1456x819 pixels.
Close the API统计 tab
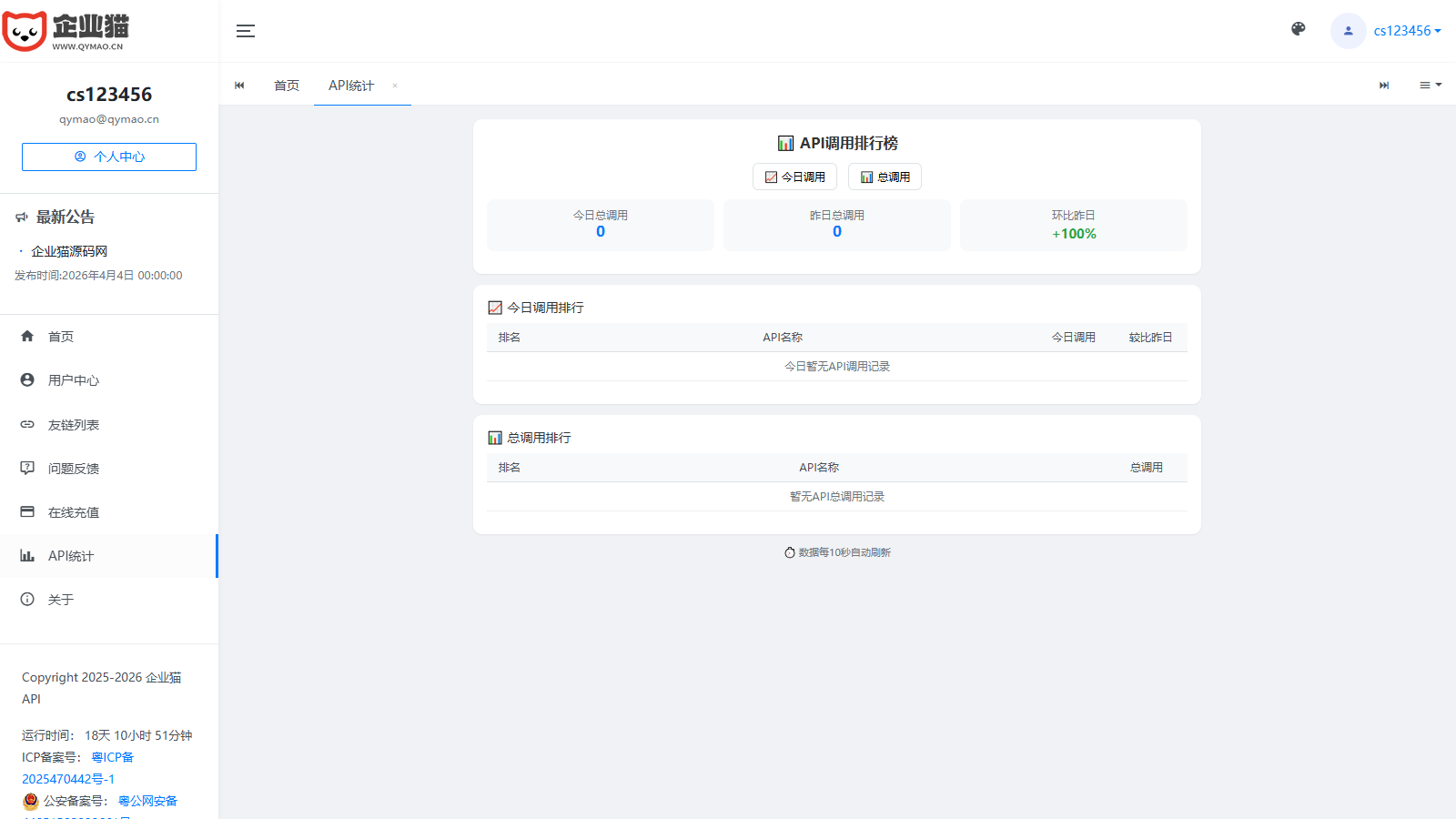(x=395, y=86)
